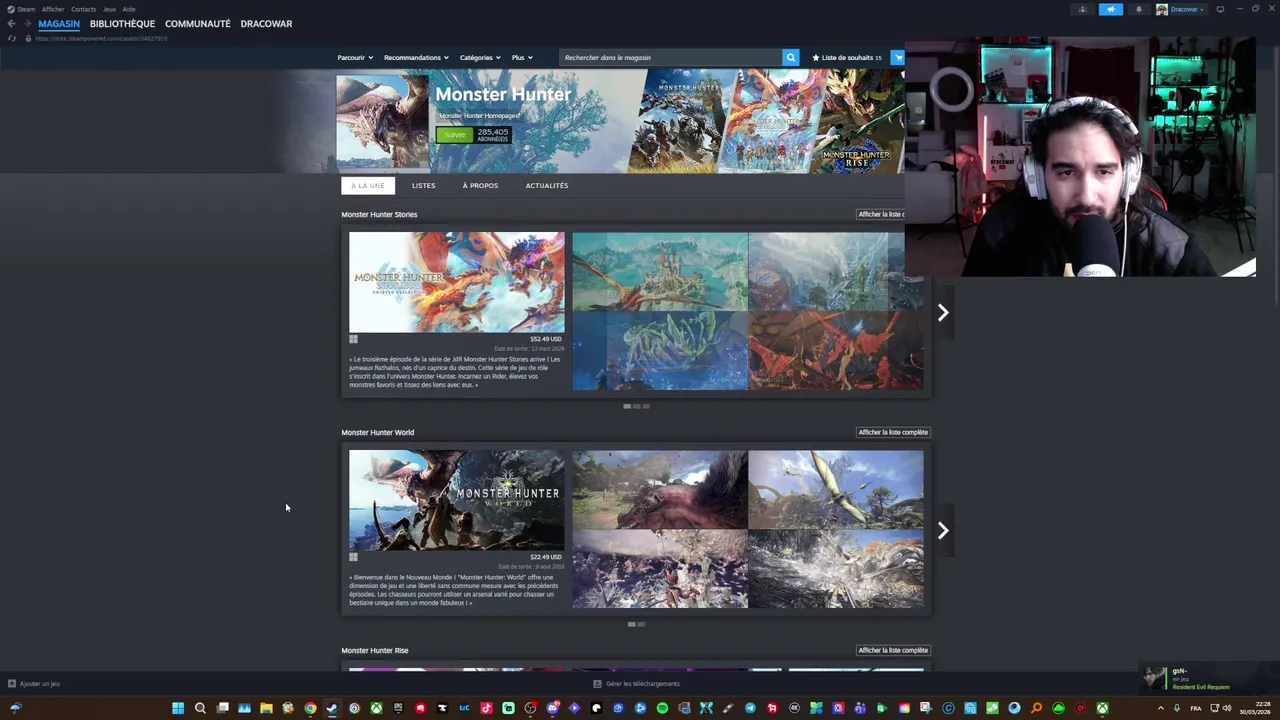The image size is (1280, 720).
Task: Open the Jeux menu
Action: pos(109,9)
